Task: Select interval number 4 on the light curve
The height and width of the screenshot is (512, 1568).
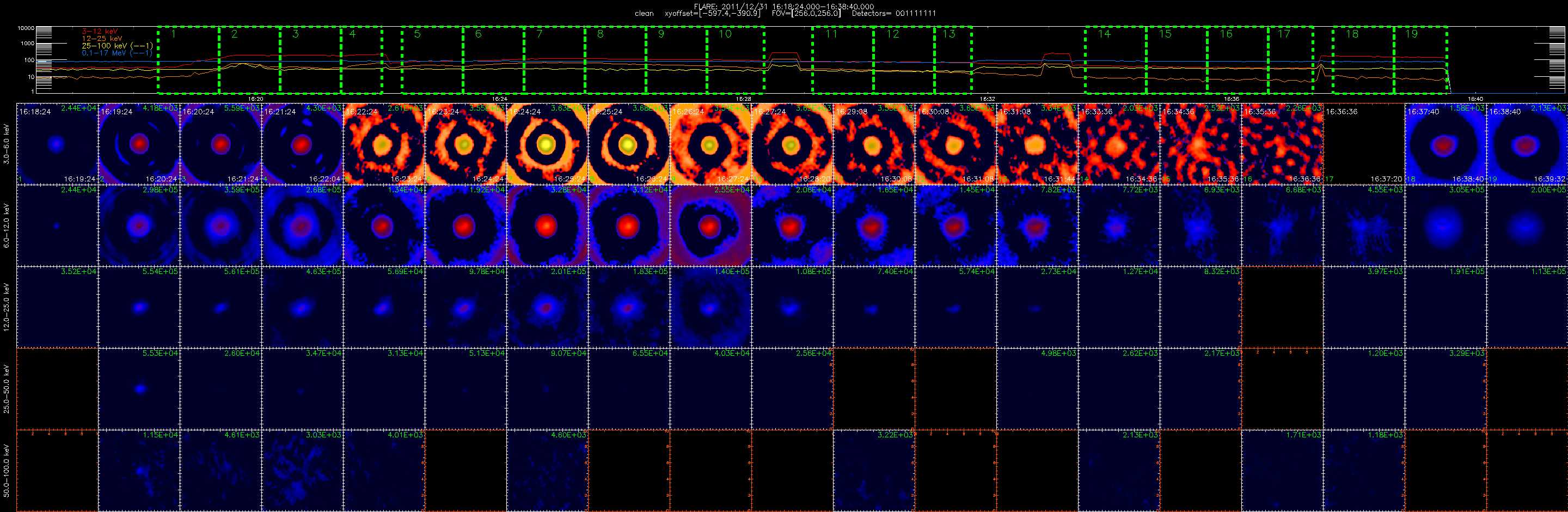Action: click(x=352, y=34)
